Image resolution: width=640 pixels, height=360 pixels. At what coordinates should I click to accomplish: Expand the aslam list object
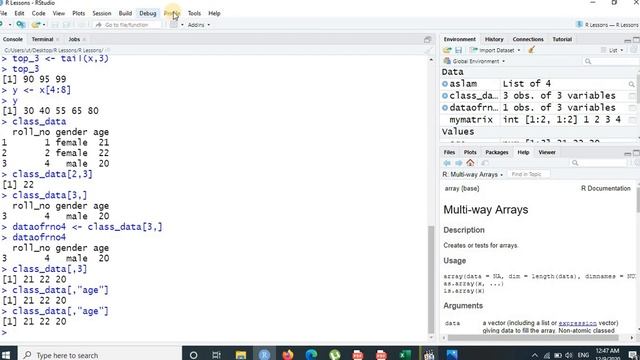click(445, 84)
